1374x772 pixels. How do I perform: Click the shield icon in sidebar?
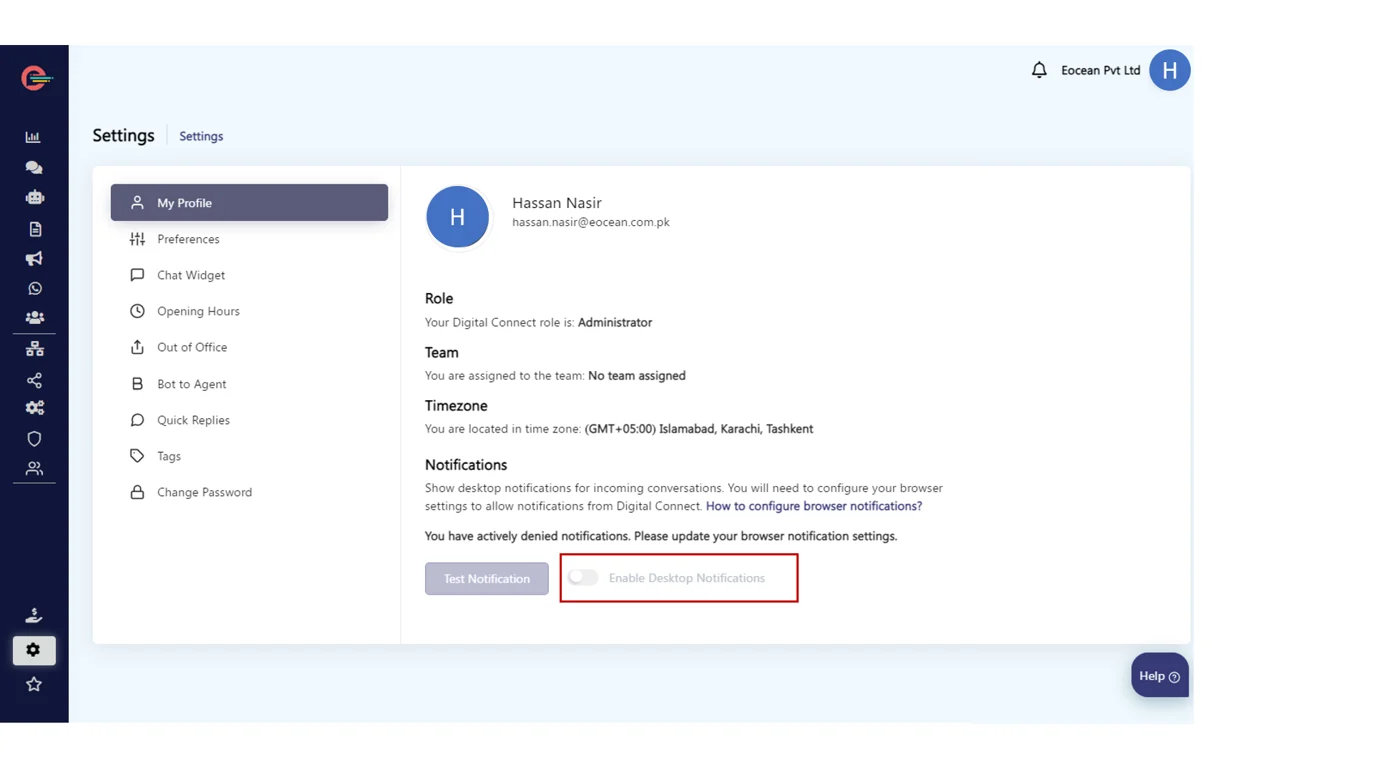[x=34, y=439]
